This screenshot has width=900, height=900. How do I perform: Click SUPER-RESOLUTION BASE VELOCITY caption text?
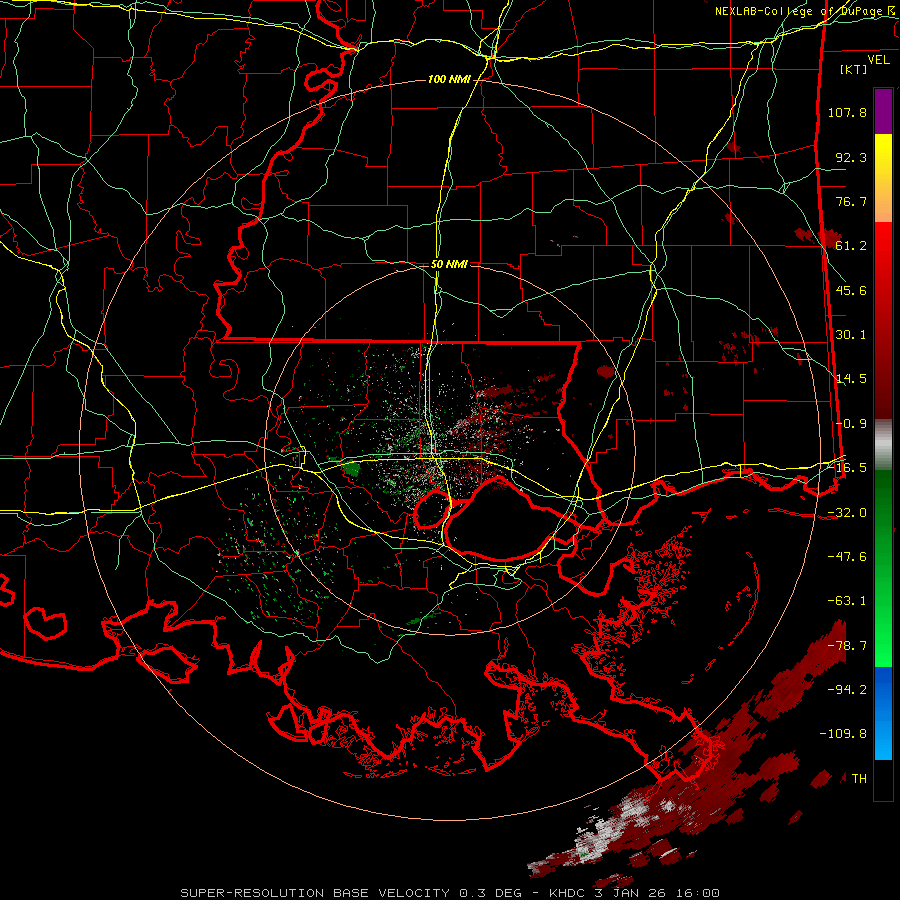coord(317,893)
